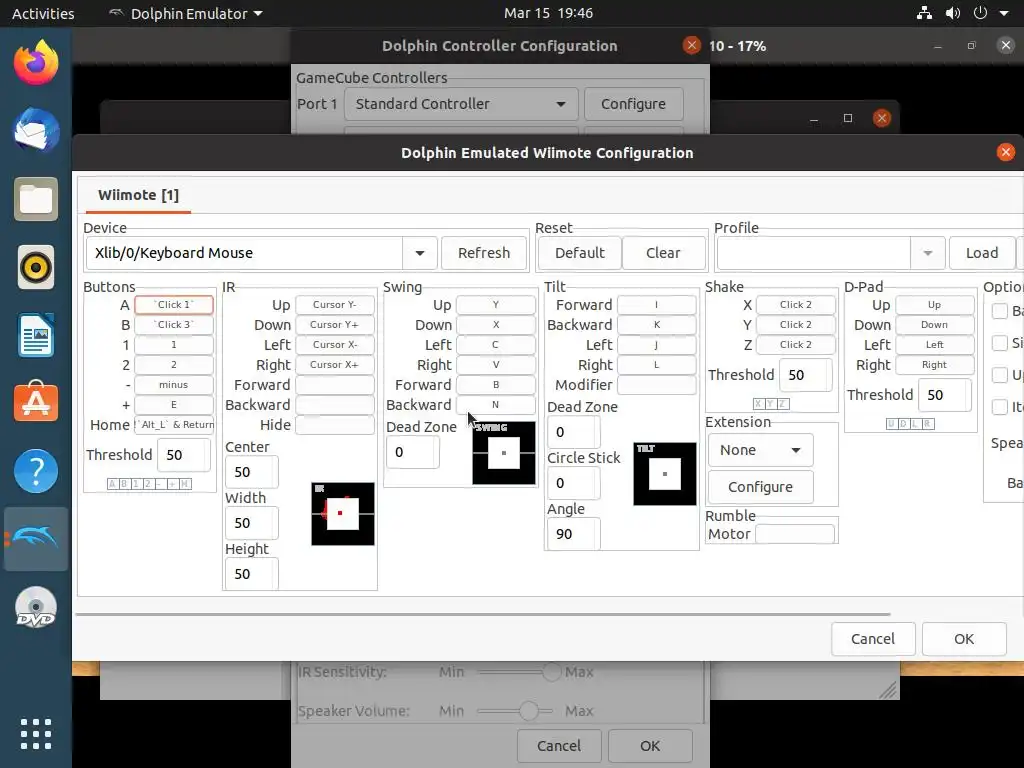Close Dolphin Controller Configuration window

click(x=692, y=45)
